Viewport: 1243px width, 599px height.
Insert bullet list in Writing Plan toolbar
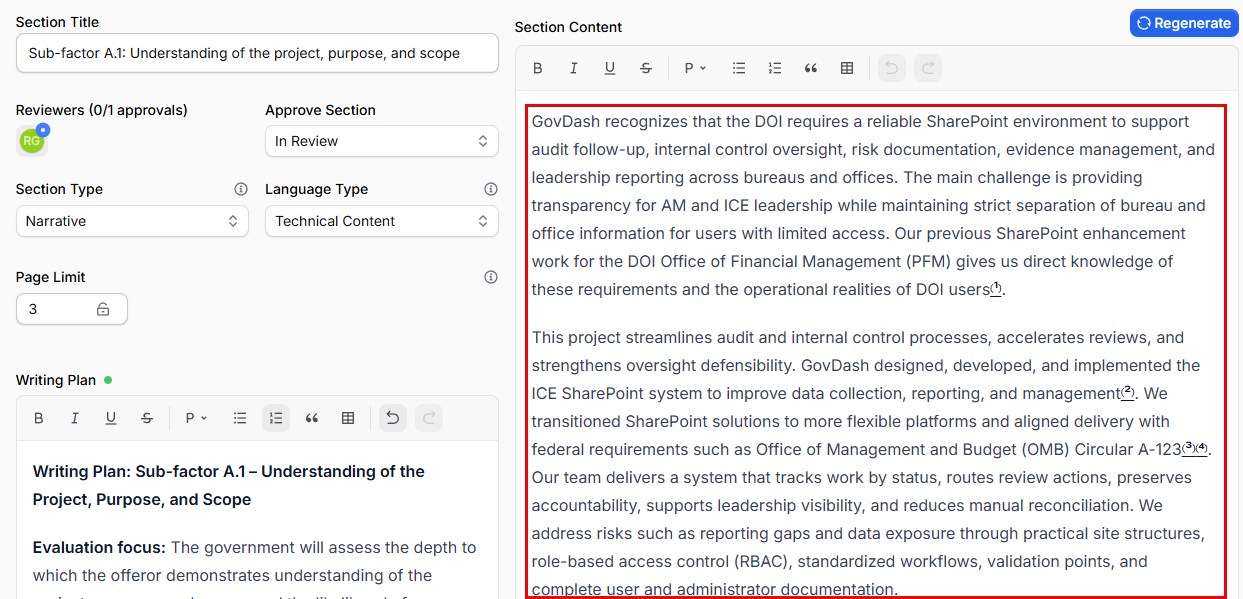tap(240, 418)
